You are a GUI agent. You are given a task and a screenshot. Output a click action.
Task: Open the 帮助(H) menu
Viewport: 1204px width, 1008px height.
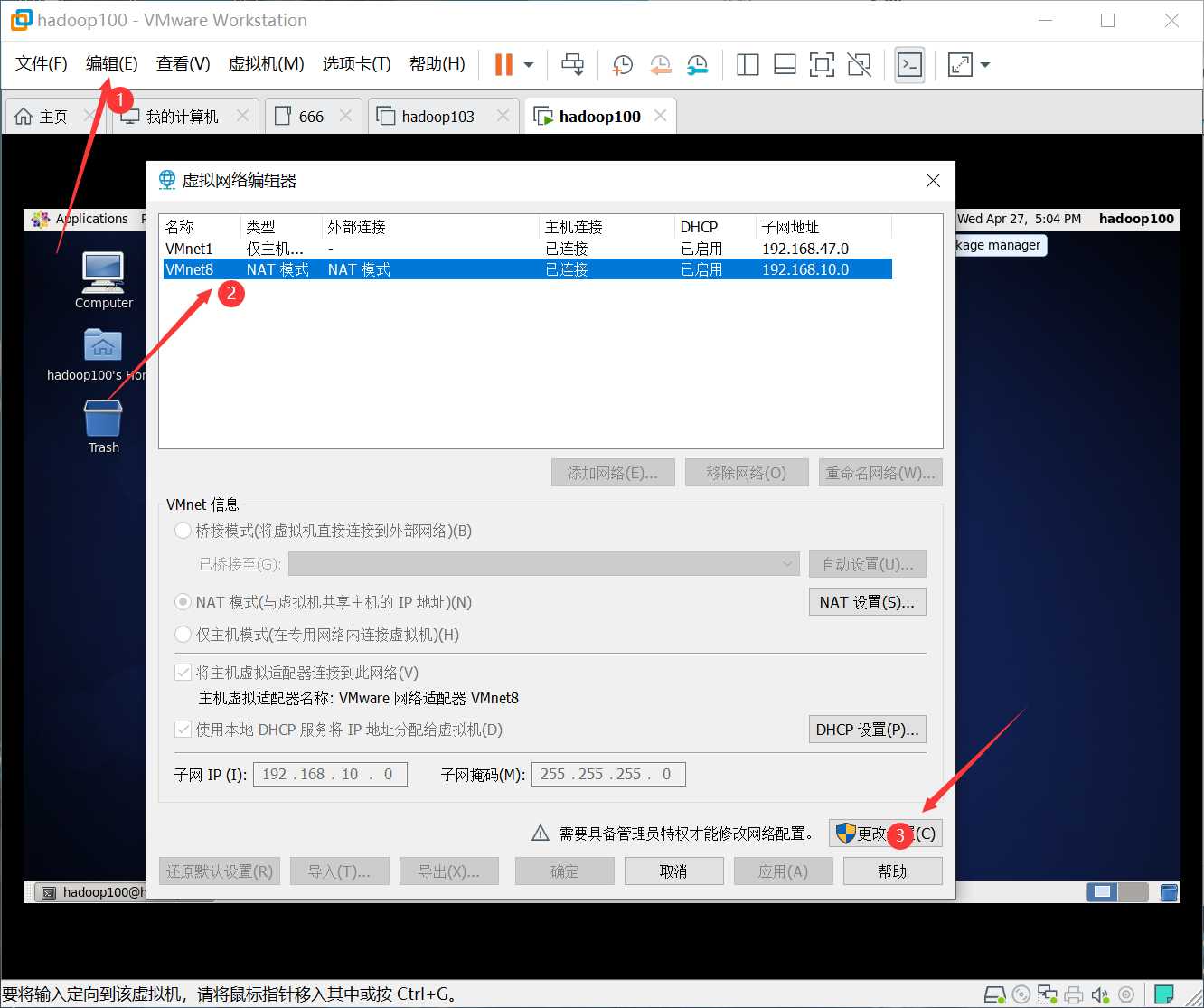tap(437, 63)
